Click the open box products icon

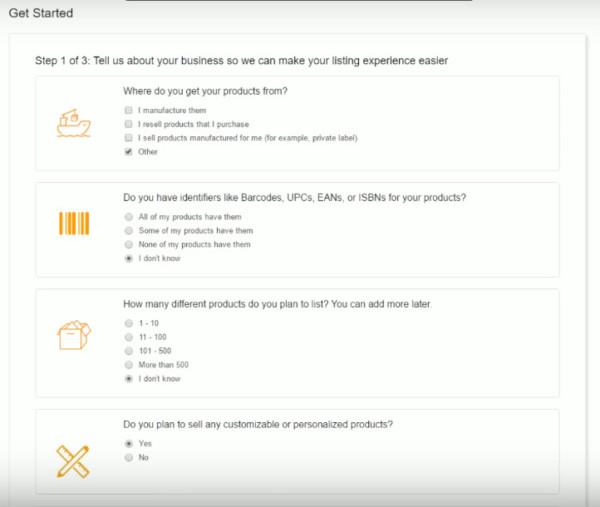tap(73, 335)
